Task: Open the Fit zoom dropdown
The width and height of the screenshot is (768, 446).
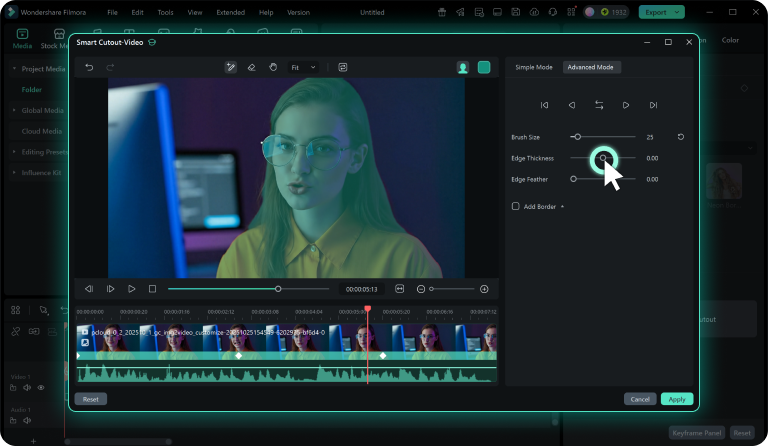Action: pyautogui.click(x=303, y=67)
